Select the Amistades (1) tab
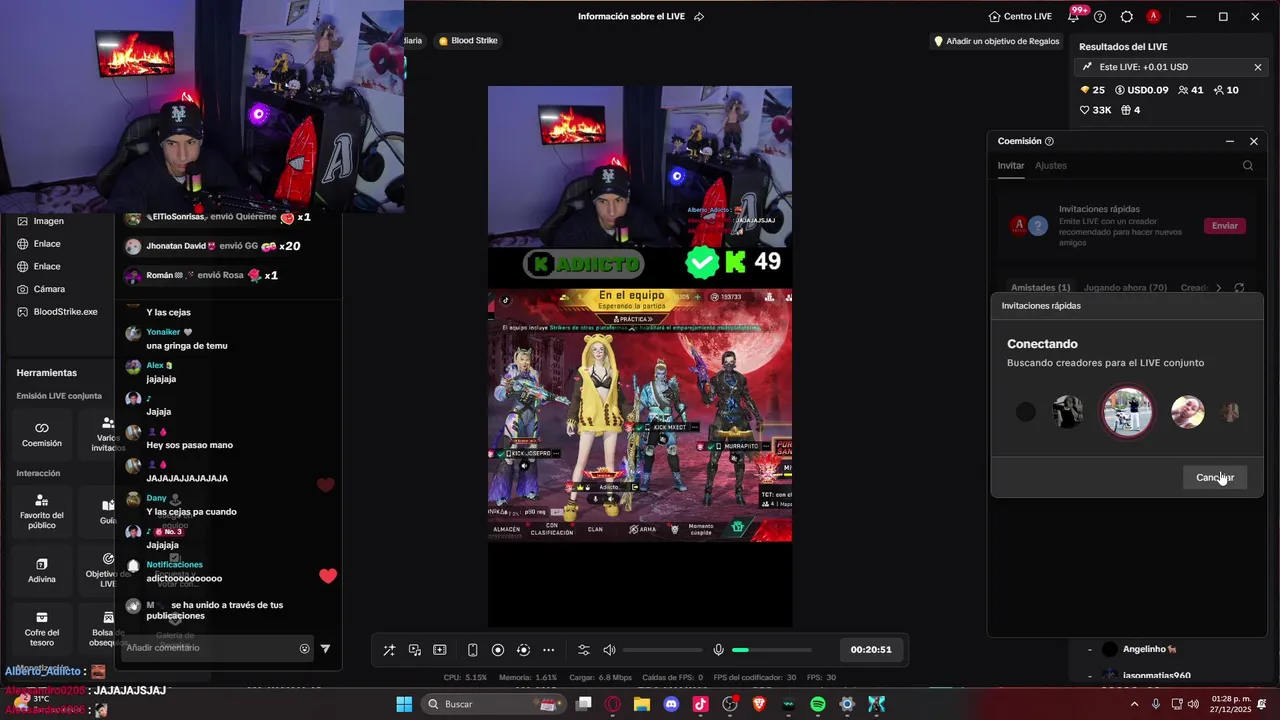Screen dimensions: 1280x720 [1040, 288]
